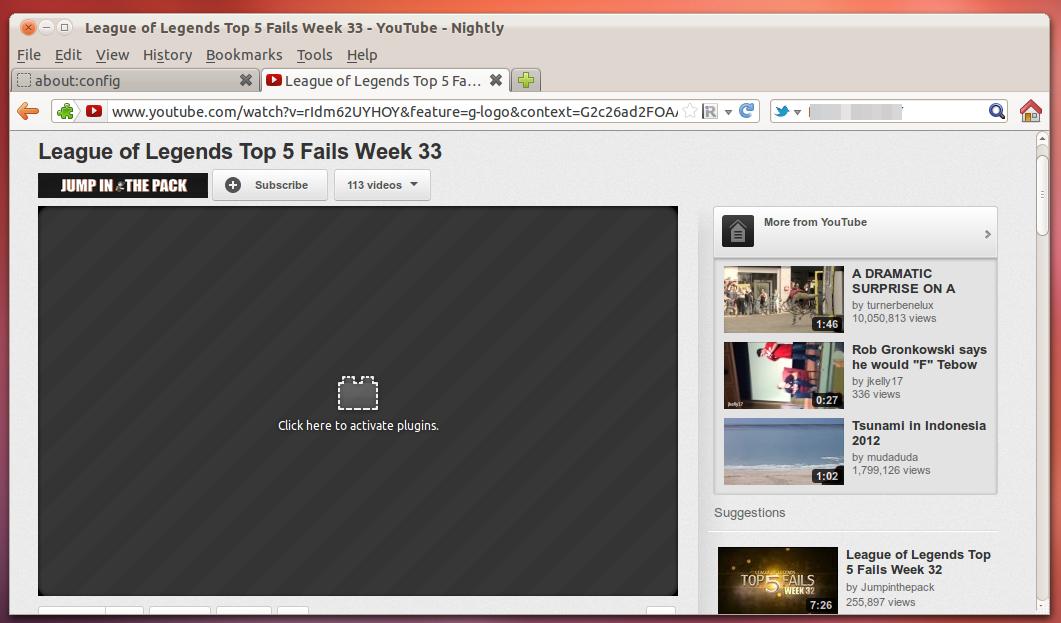Image resolution: width=1061 pixels, height=623 pixels.
Task: Click the '1,799,126 views' text
Action: coord(890,470)
